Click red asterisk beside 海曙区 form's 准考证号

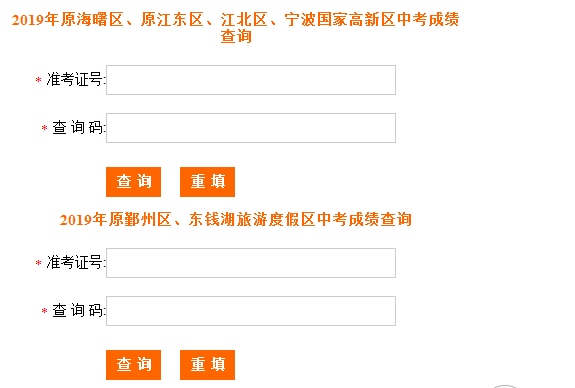(38, 80)
